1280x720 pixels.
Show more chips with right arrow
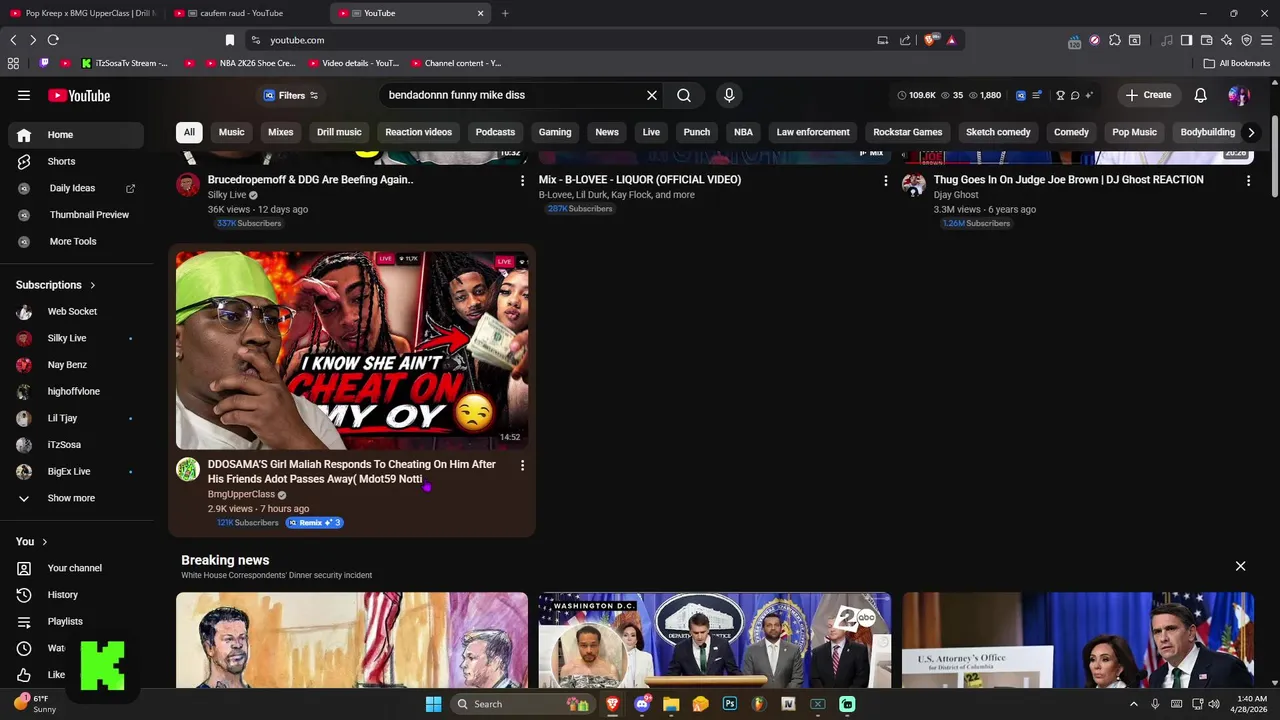point(1251,132)
